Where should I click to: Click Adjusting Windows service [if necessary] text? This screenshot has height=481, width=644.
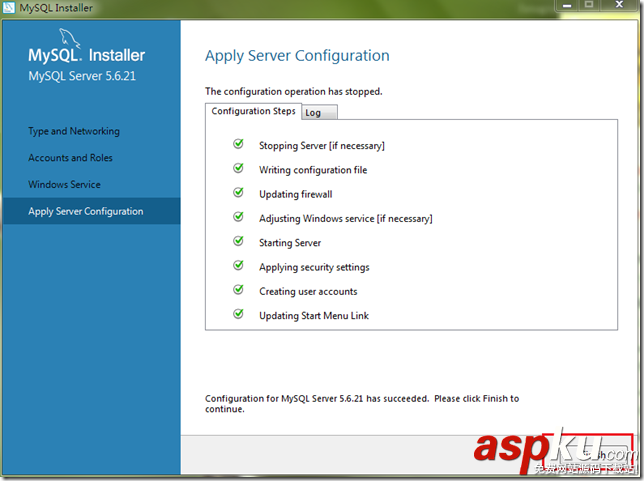coord(346,219)
